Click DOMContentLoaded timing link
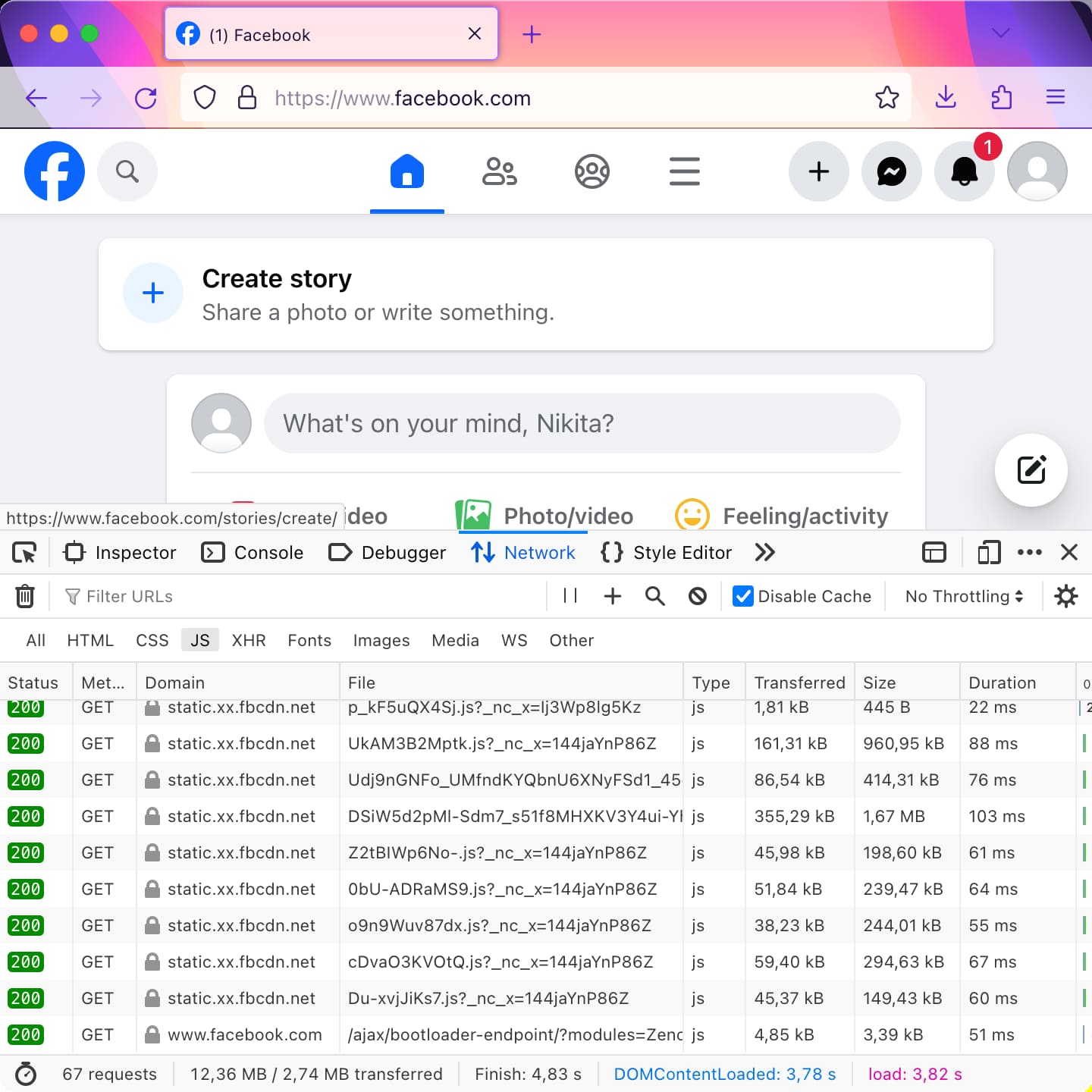The height and width of the screenshot is (1092, 1092). pyautogui.click(x=723, y=1074)
